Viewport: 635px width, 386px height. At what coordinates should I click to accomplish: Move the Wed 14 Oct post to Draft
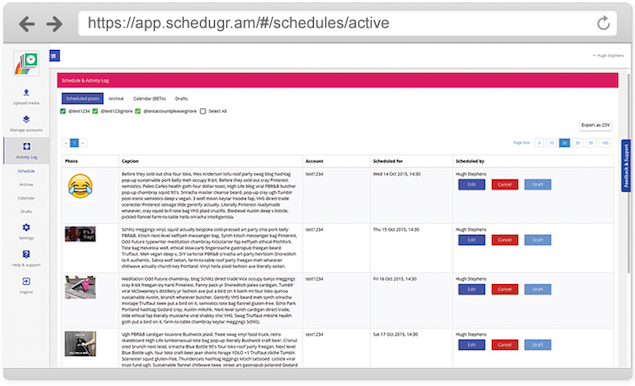[538, 185]
